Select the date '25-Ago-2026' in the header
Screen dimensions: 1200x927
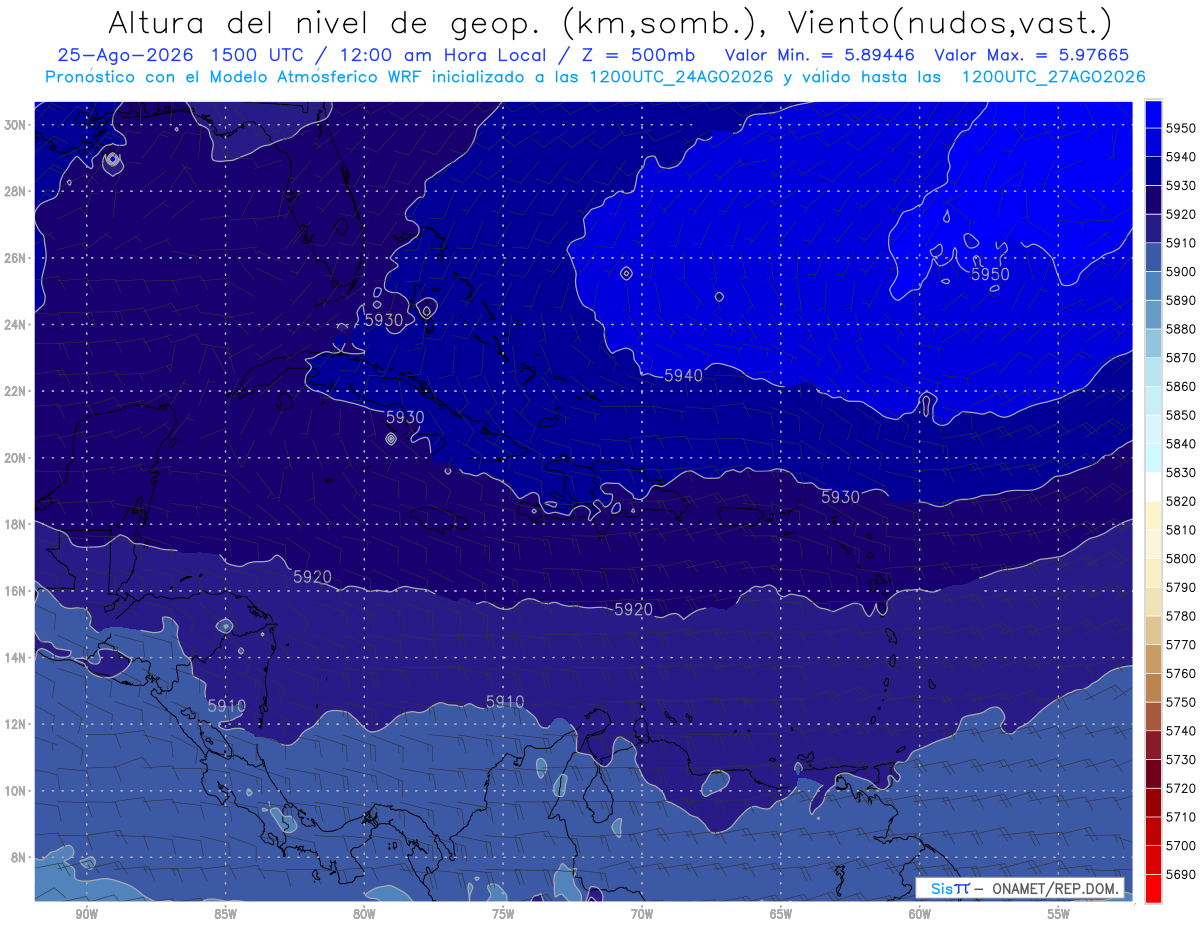[126, 56]
